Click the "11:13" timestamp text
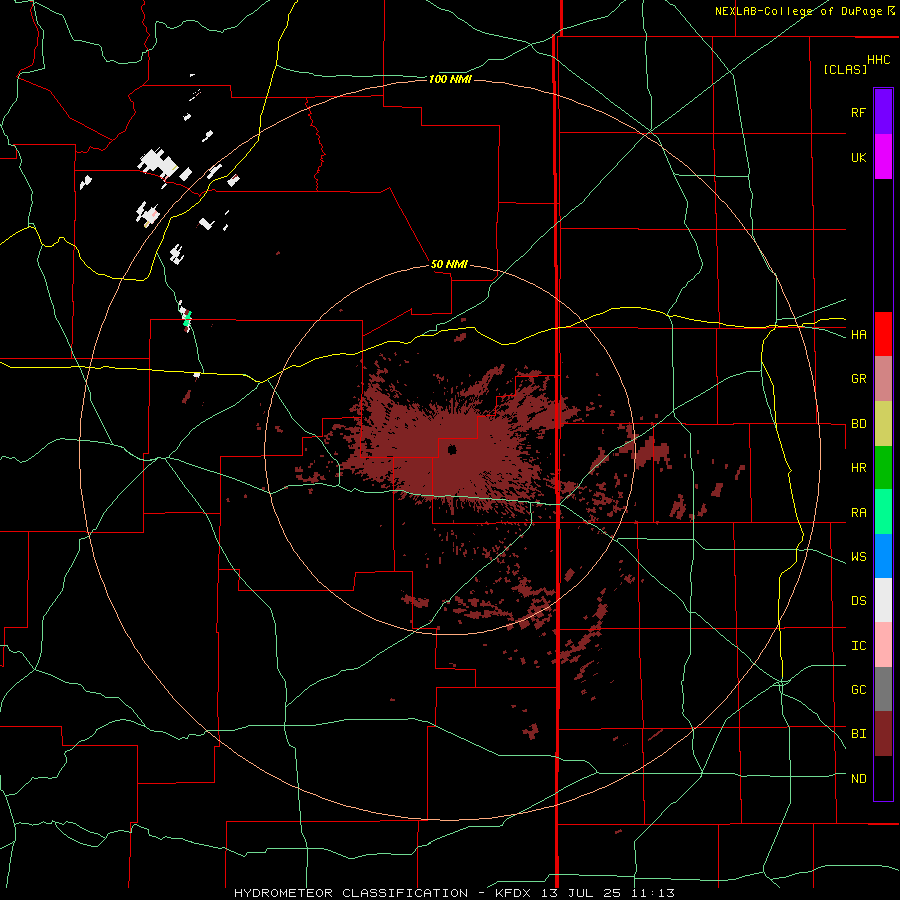The width and height of the screenshot is (900, 900). [653, 893]
